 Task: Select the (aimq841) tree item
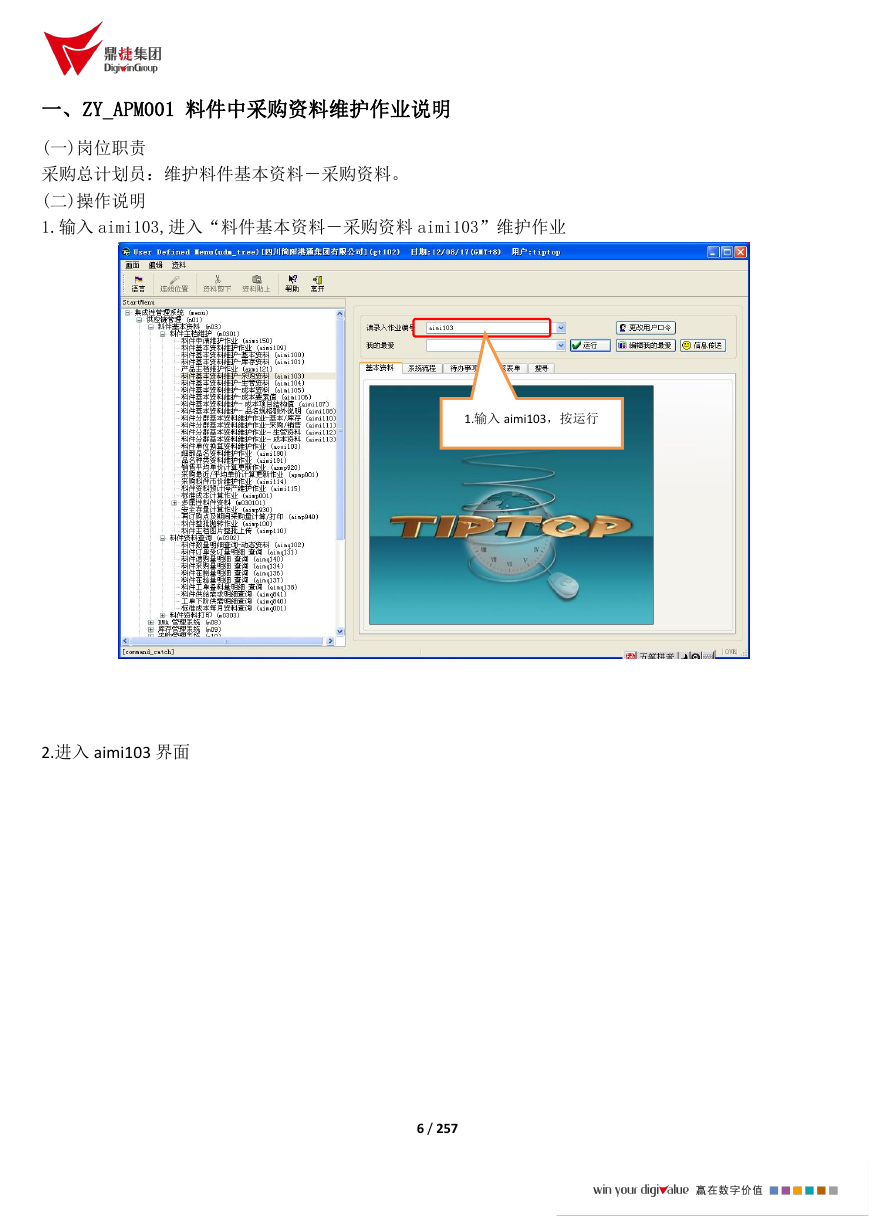point(234,593)
